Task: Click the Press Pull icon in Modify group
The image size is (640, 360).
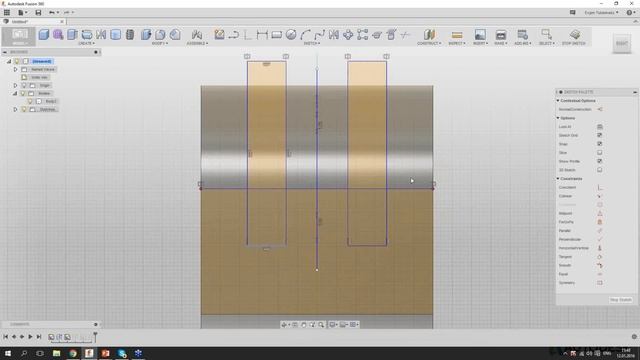Action: point(146,35)
